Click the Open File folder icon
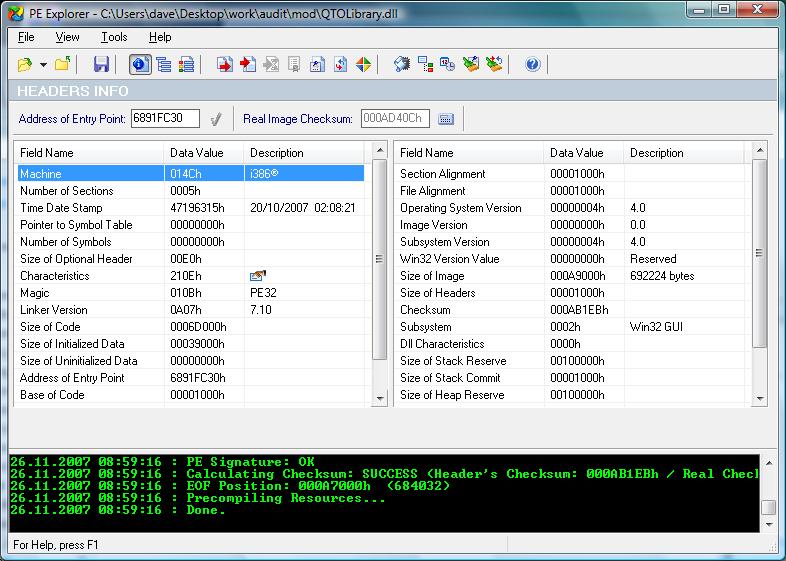 tap(25, 64)
